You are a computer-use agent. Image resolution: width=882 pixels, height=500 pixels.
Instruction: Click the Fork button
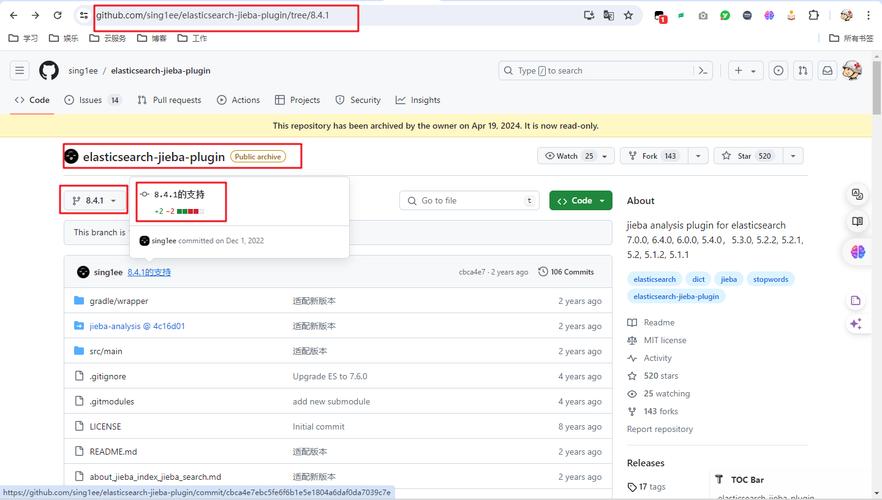[655, 156]
